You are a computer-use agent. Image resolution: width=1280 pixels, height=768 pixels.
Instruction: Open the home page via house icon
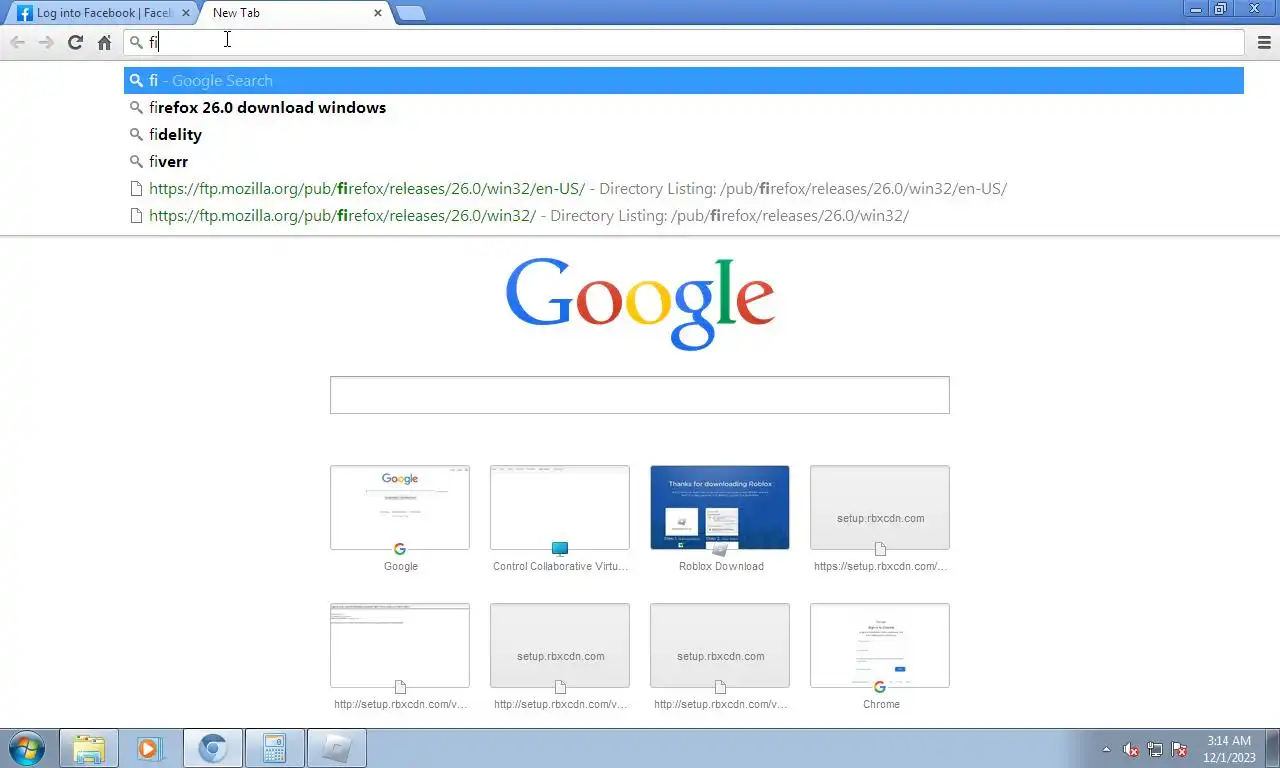pyautogui.click(x=104, y=42)
